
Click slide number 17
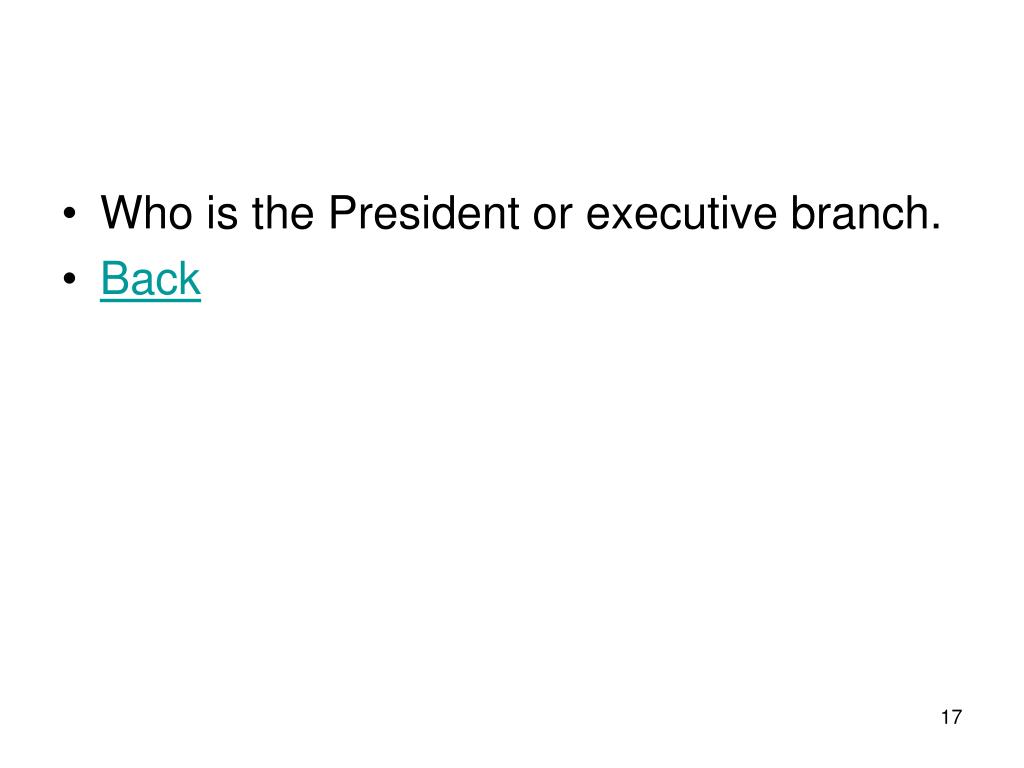(951, 717)
